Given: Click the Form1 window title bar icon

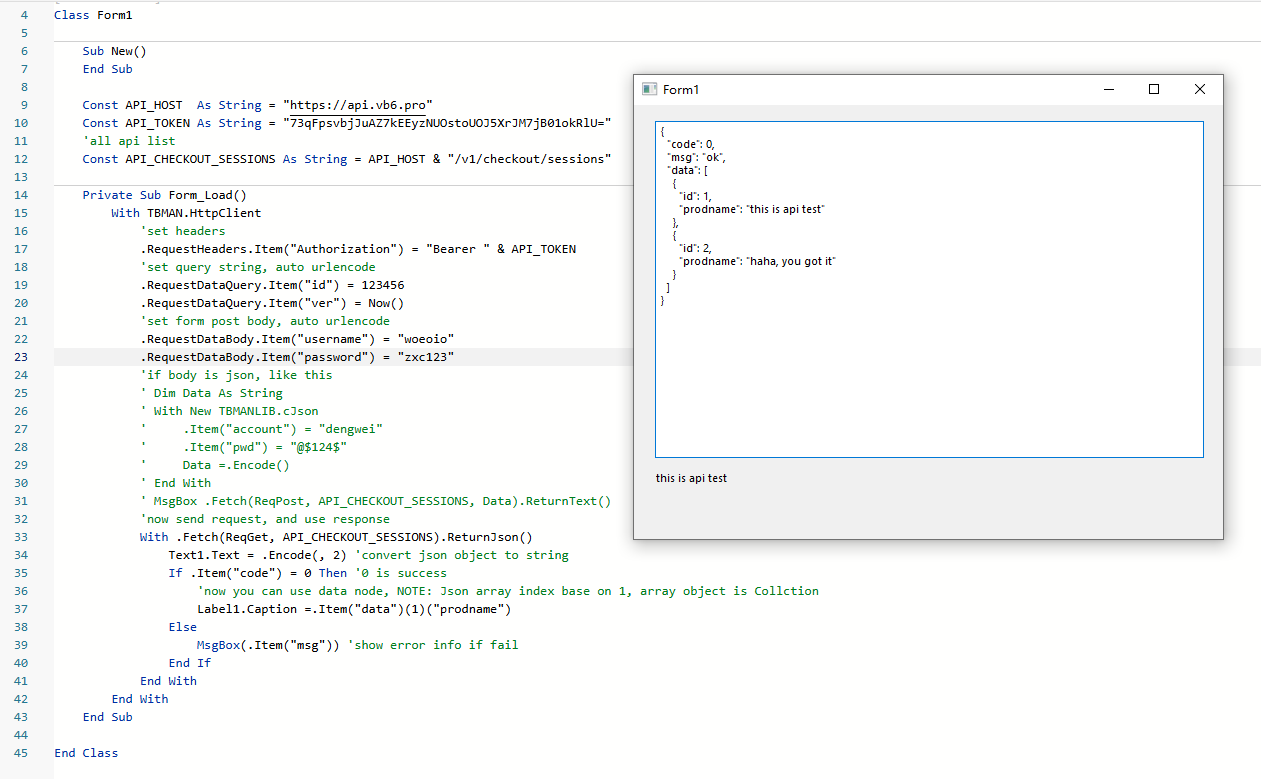Looking at the screenshot, I should [x=648, y=90].
